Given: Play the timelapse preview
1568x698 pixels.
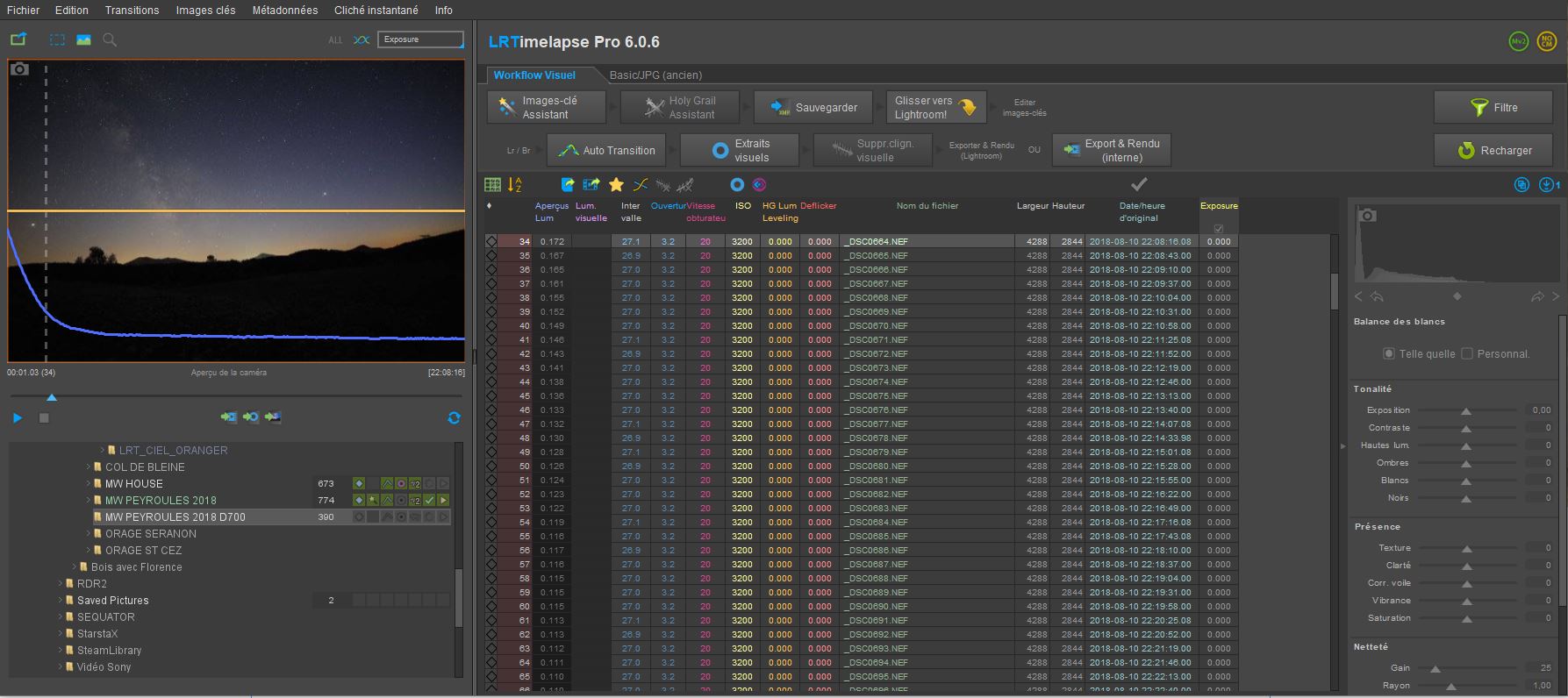Looking at the screenshot, I should pyautogui.click(x=18, y=418).
